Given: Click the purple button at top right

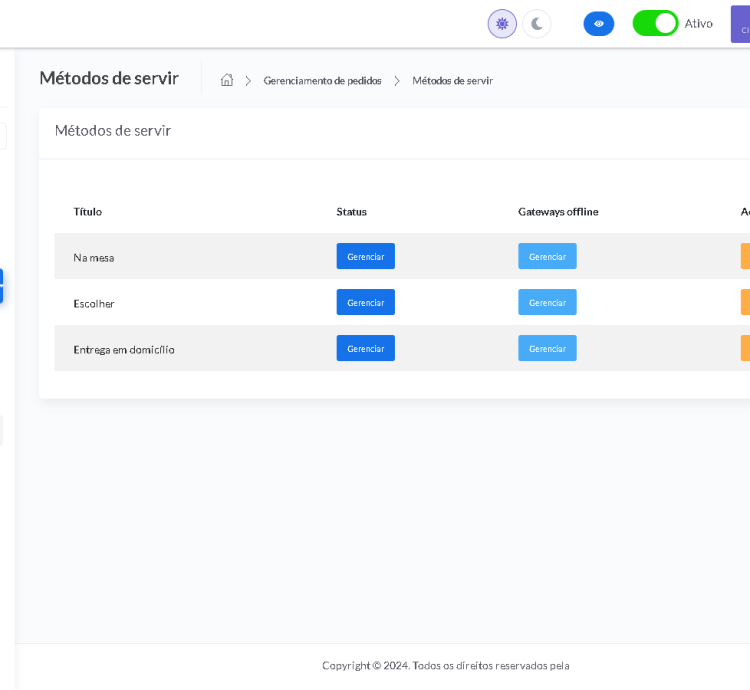Looking at the screenshot, I should tap(740, 24).
